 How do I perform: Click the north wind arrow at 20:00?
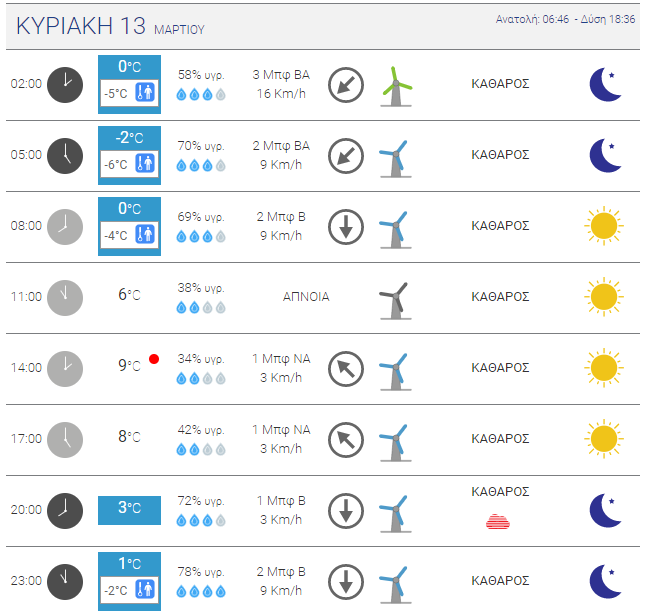tap(346, 511)
